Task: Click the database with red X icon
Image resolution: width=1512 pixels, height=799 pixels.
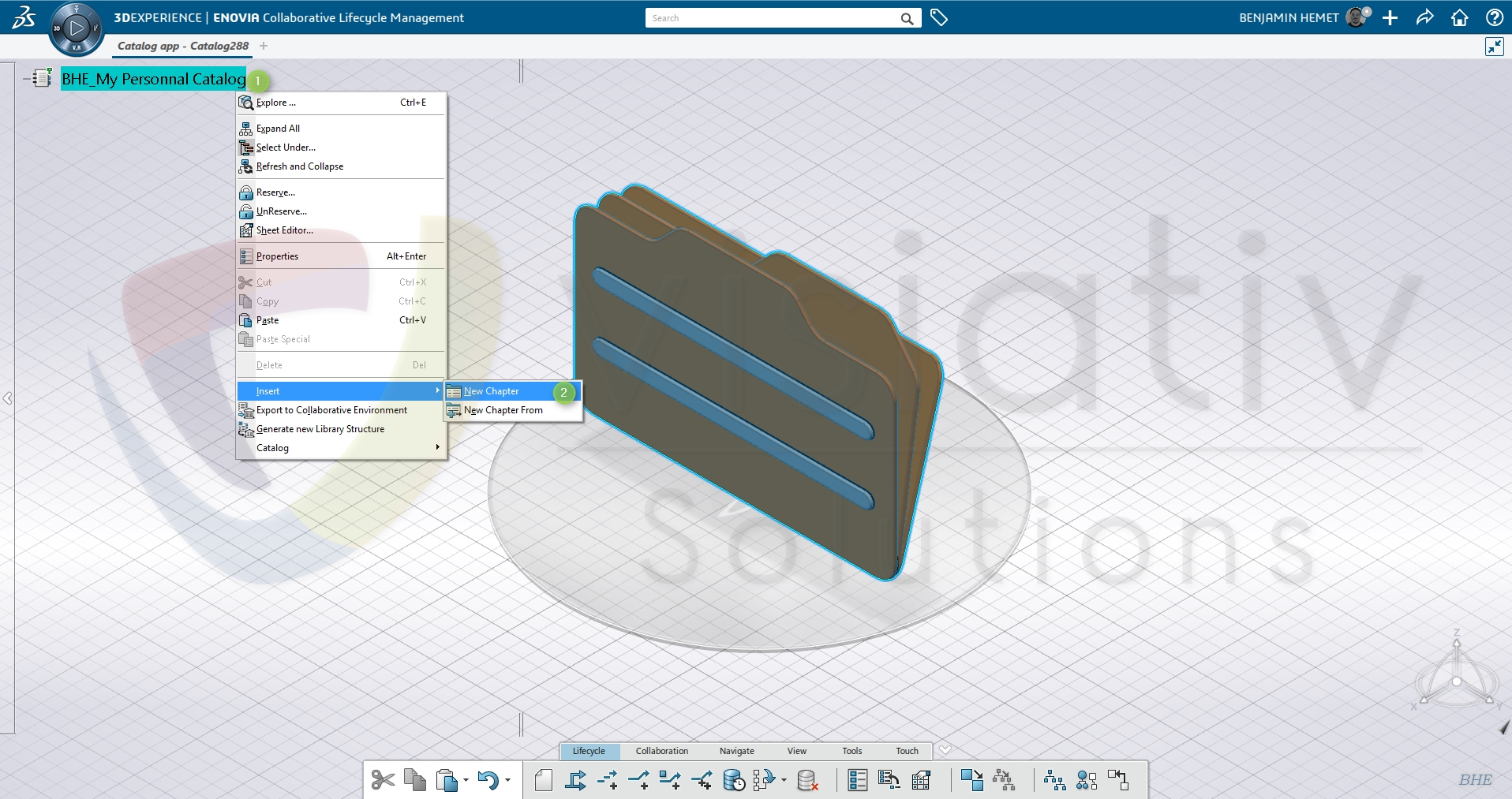Action: (x=807, y=780)
